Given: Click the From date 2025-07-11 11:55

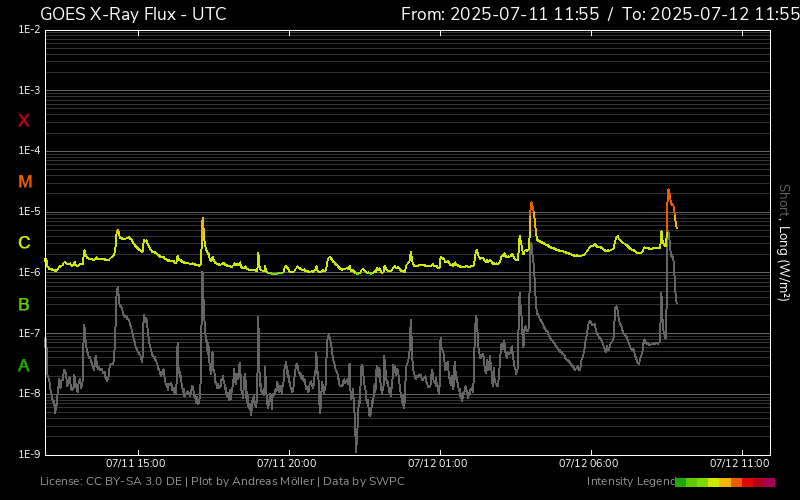Looking at the screenshot, I should [500, 14].
